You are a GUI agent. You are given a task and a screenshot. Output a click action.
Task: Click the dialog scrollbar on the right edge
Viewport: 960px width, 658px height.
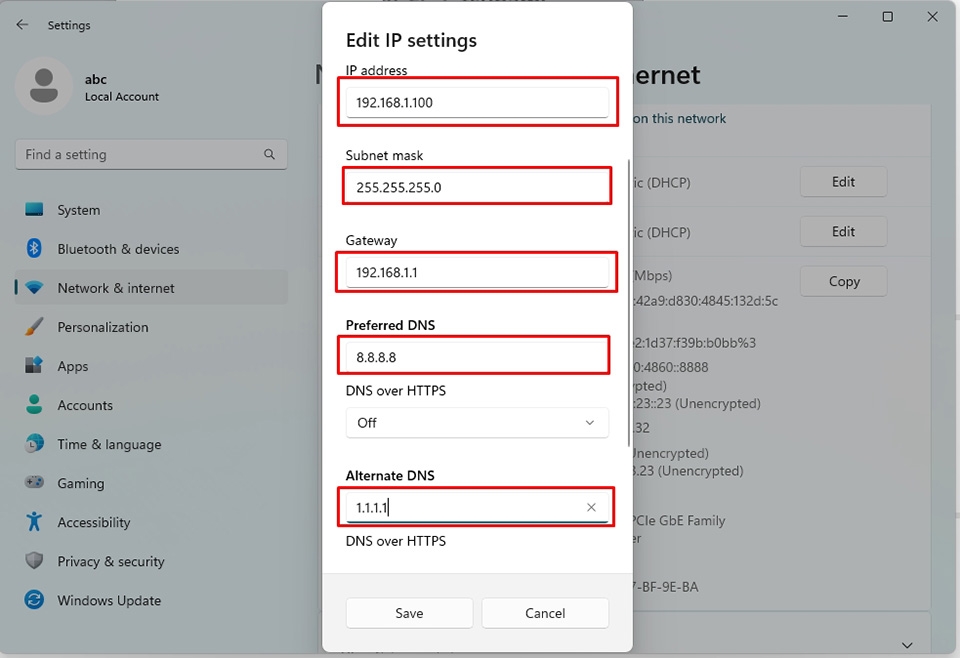click(x=630, y=300)
